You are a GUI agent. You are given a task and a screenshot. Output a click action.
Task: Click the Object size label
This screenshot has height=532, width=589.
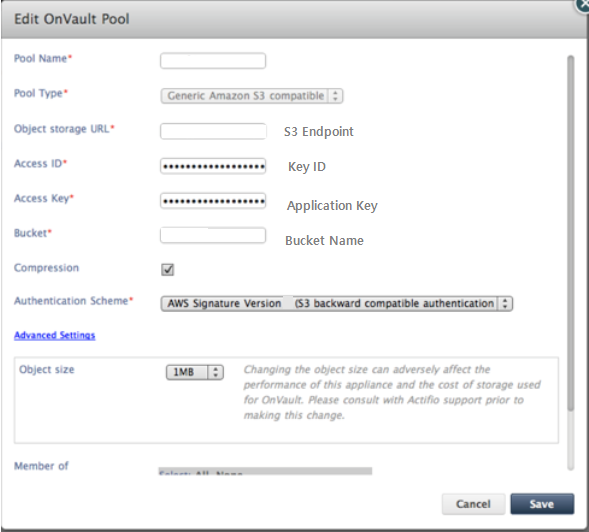47,370
